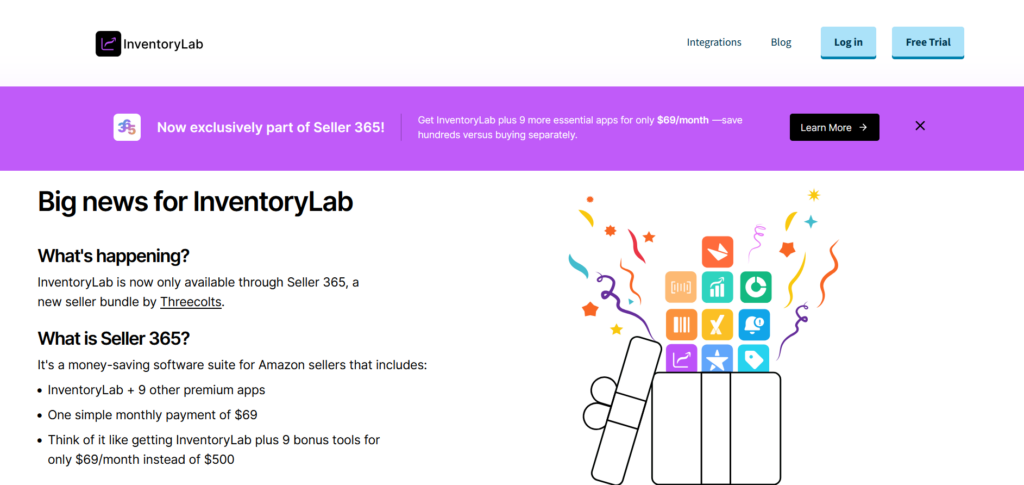The image size is (1024, 485).
Task: Click the Seller 365 banner logo
Action: (x=127, y=127)
